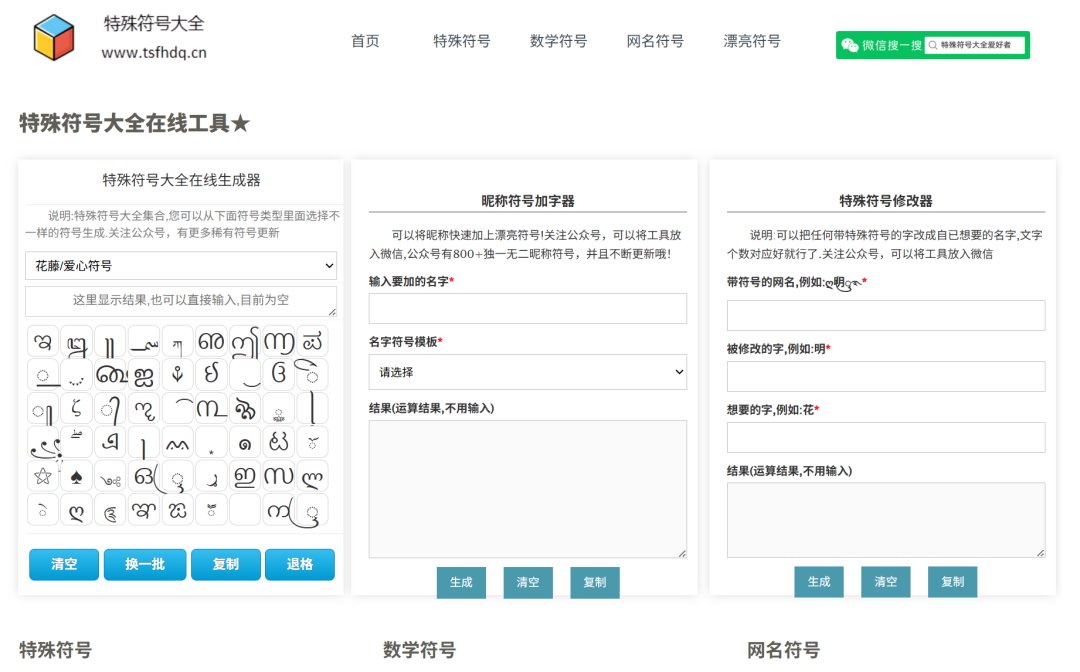Open the 首页 navigation item
1080x672 pixels.
coord(364,41)
